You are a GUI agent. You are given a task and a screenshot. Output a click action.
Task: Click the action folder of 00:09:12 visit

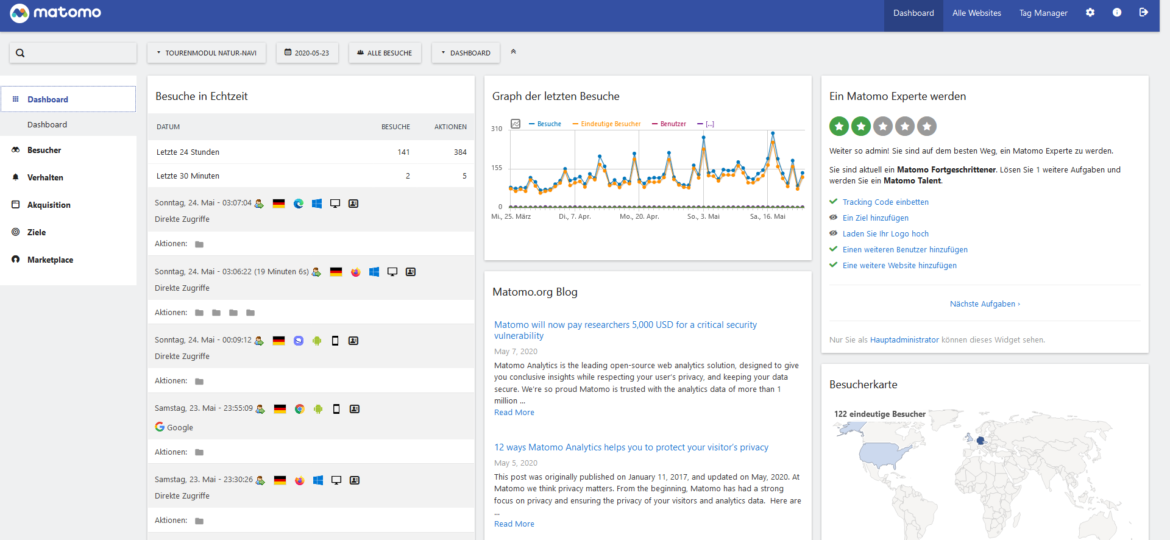click(199, 381)
